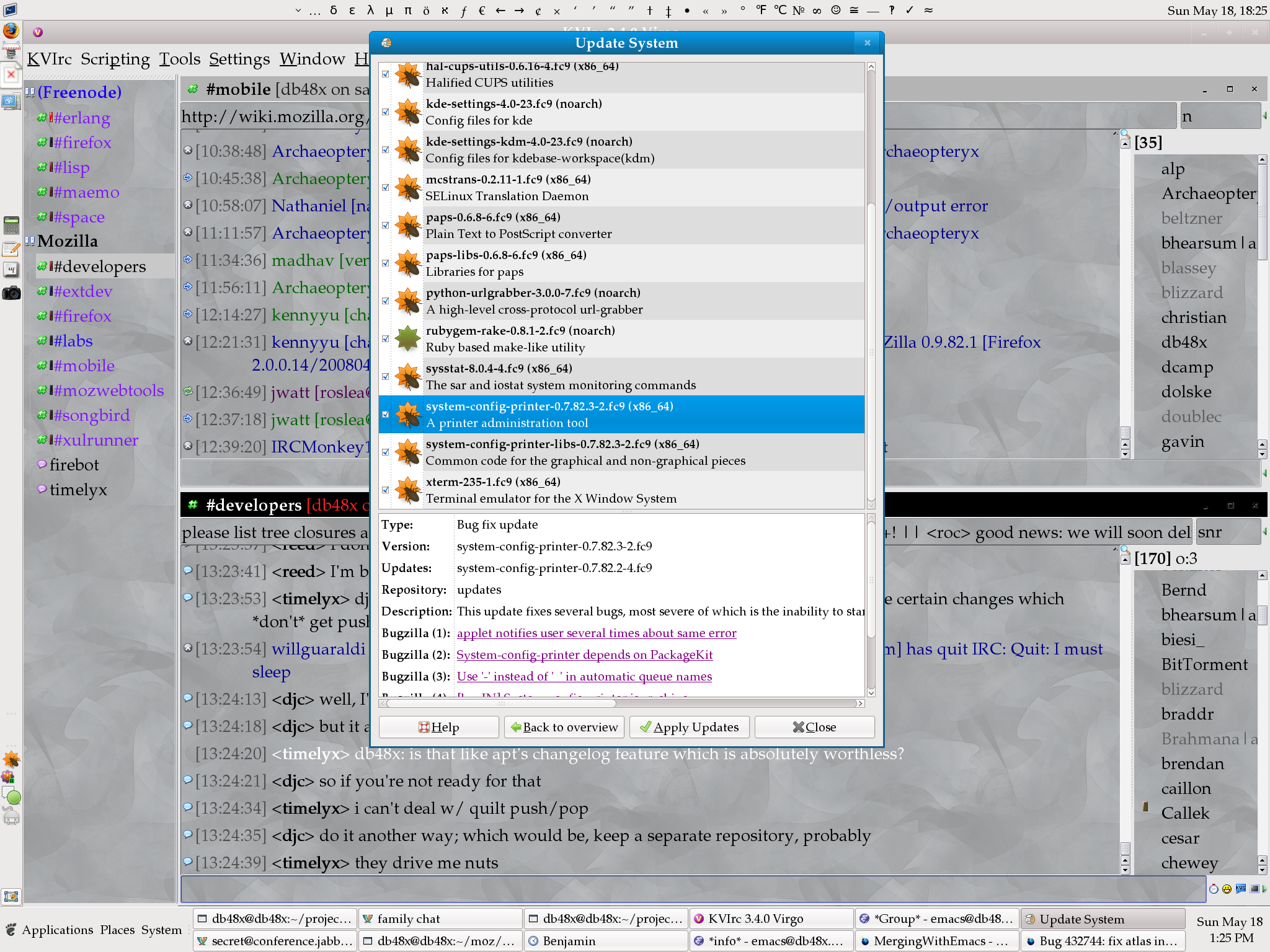Uncheck the paps-0.6.8-6 package checkbox

tap(386, 226)
